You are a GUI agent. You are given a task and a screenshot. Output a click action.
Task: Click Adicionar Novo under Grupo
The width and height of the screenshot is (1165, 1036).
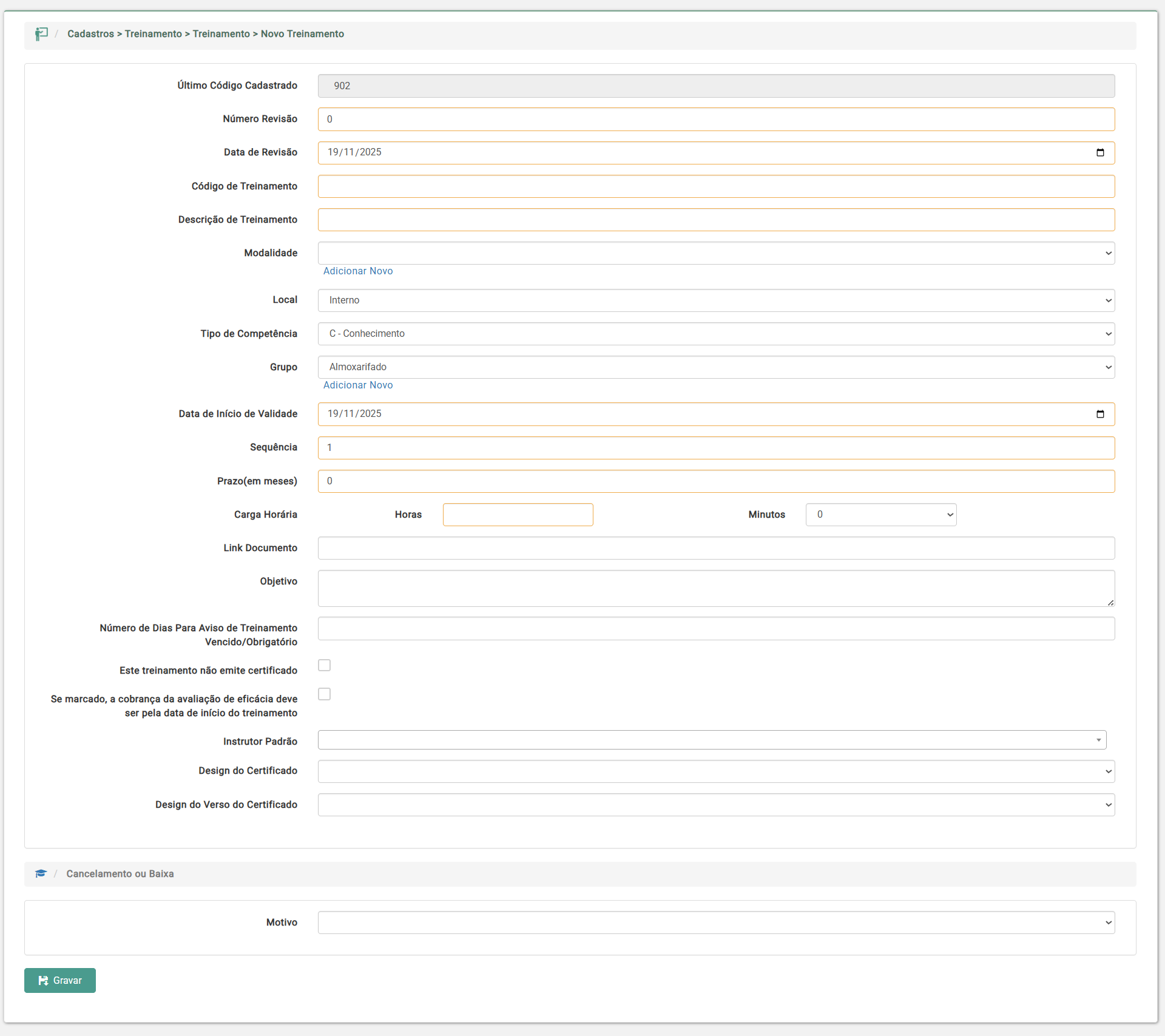click(358, 385)
